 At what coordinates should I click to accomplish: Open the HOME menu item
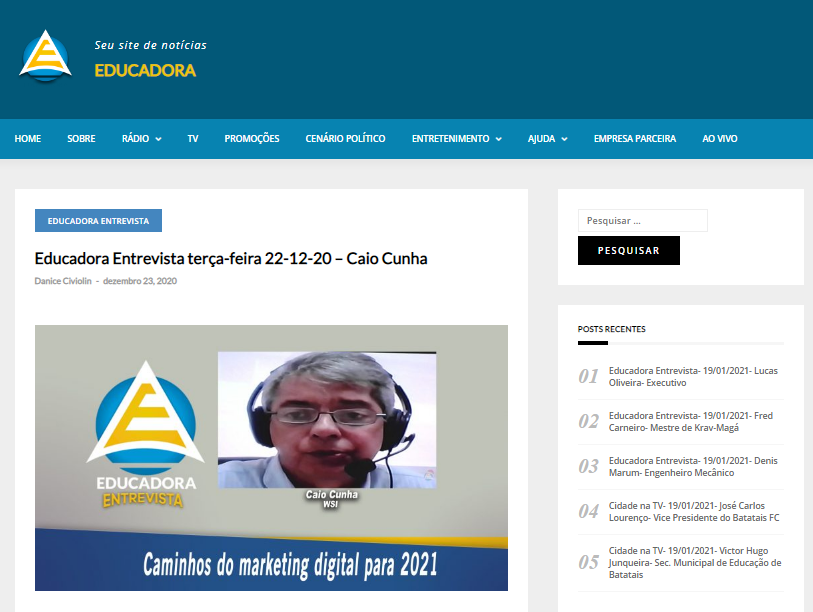(28, 139)
